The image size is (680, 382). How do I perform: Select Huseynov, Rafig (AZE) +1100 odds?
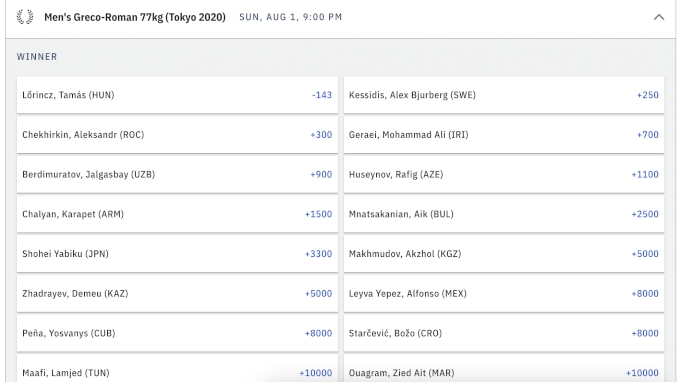pos(504,174)
